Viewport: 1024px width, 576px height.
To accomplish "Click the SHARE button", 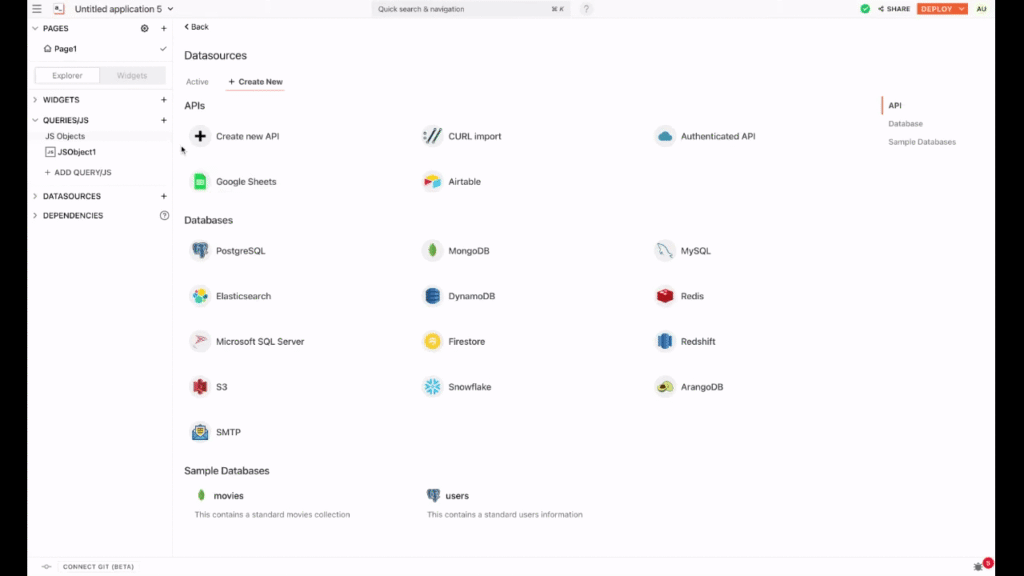I will click(894, 9).
